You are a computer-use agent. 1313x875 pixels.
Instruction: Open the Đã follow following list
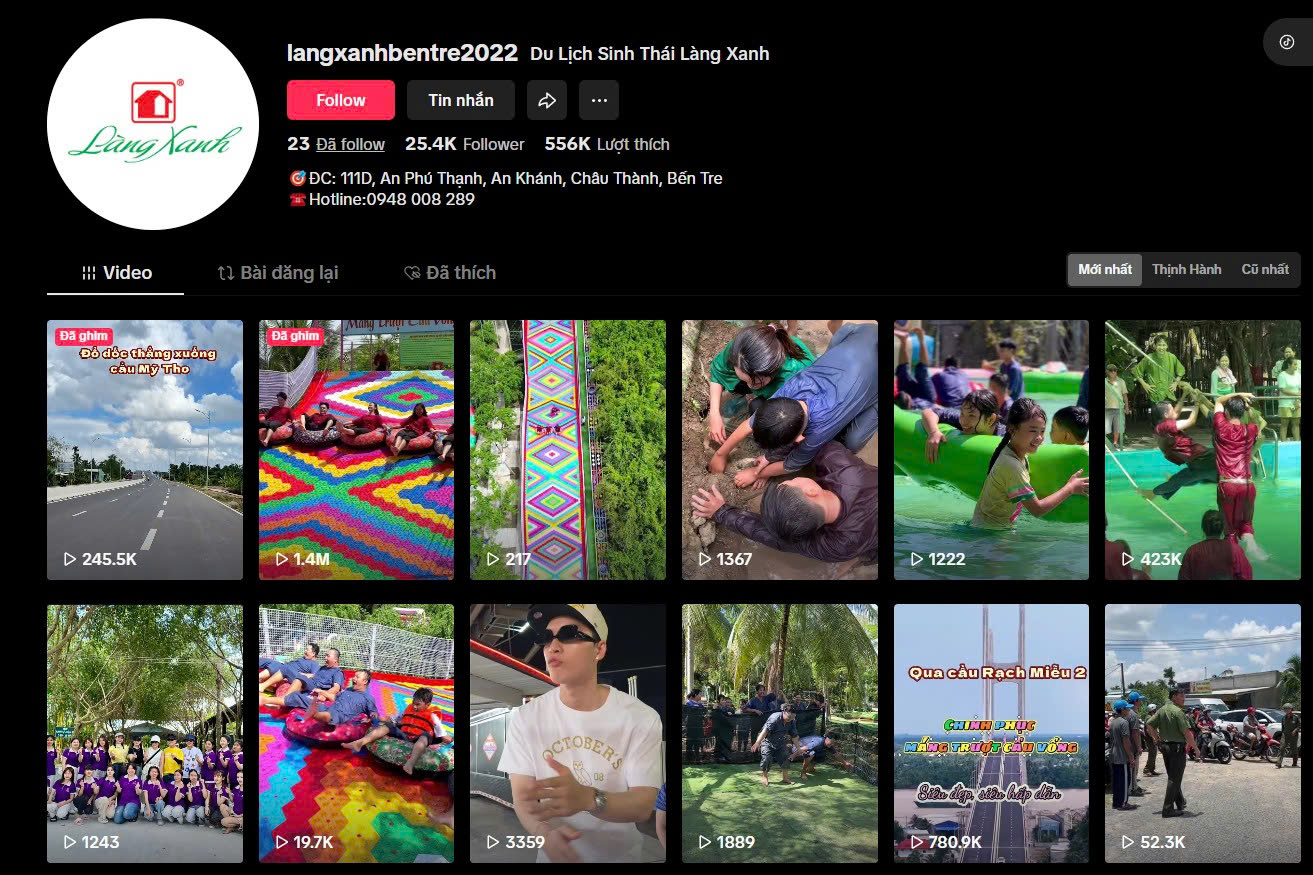pyautogui.click(x=350, y=144)
